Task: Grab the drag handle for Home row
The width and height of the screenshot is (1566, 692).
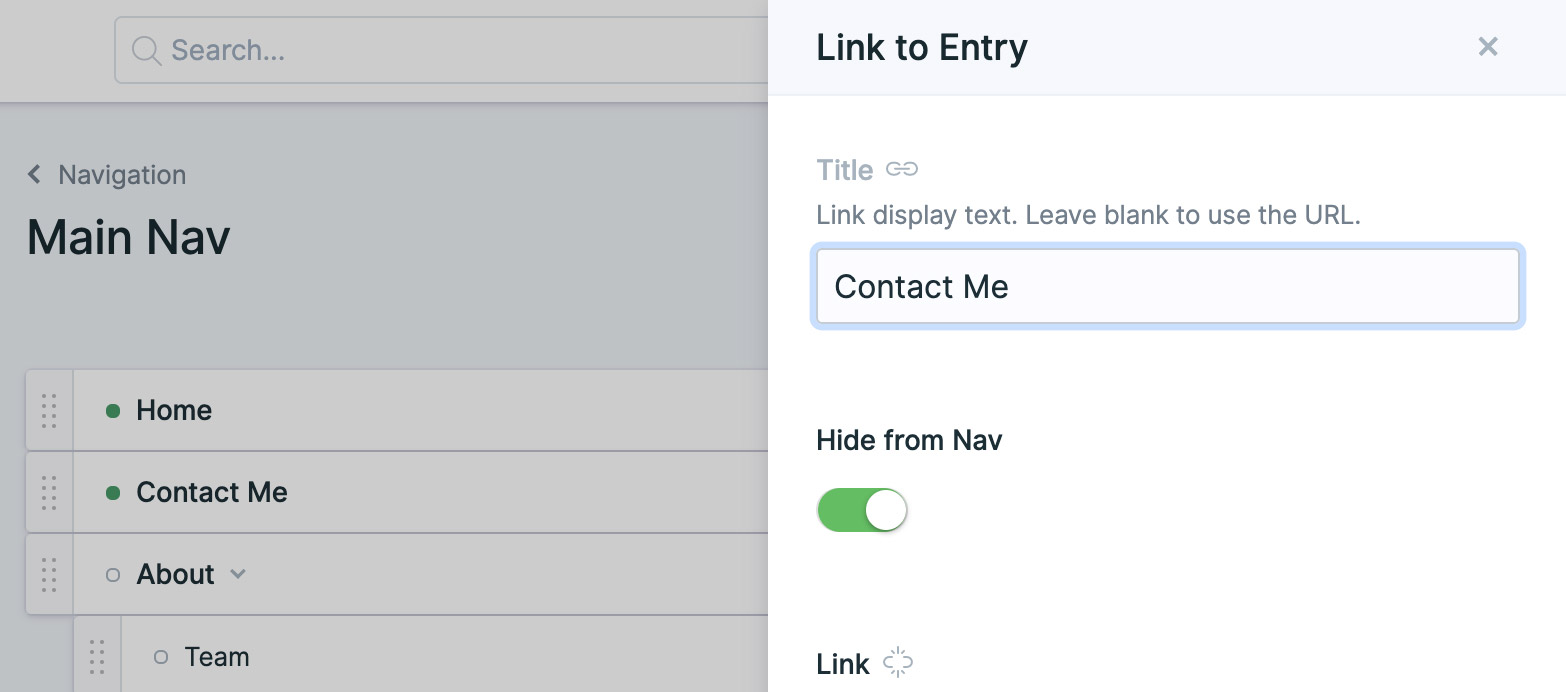Action: point(49,410)
